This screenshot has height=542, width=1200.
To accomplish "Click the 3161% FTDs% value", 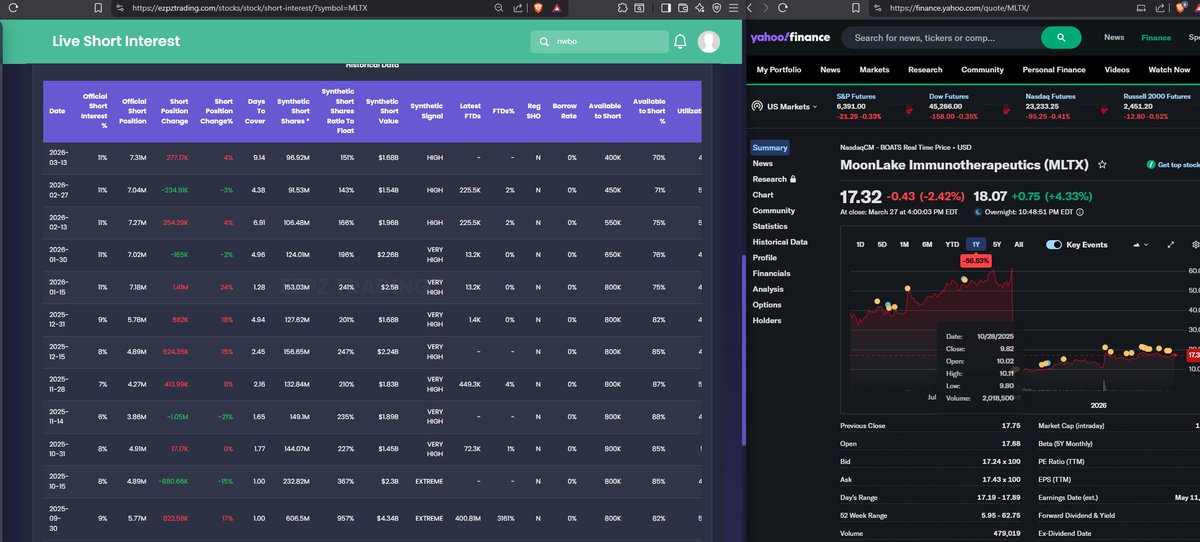I will click(x=506, y=518).
